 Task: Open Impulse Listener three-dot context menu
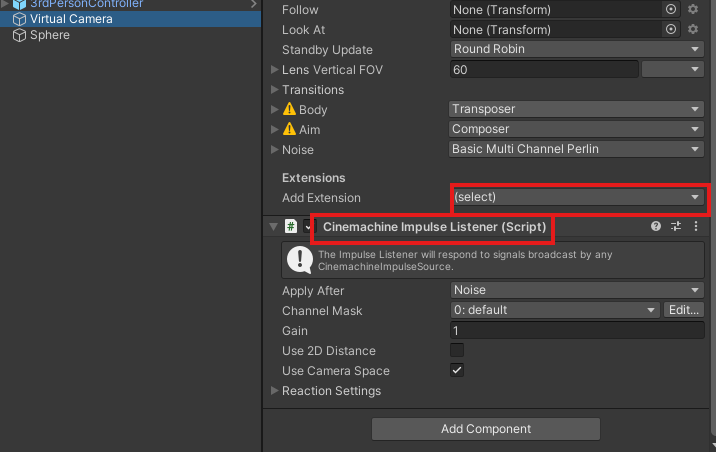695,226
